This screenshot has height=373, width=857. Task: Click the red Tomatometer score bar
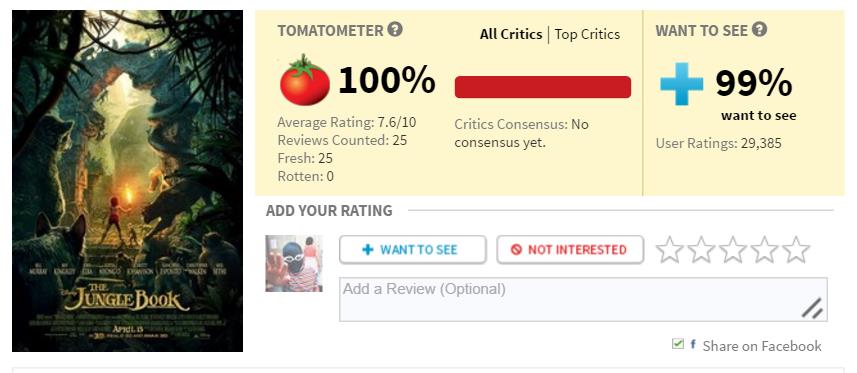click(x=543, y=87)
